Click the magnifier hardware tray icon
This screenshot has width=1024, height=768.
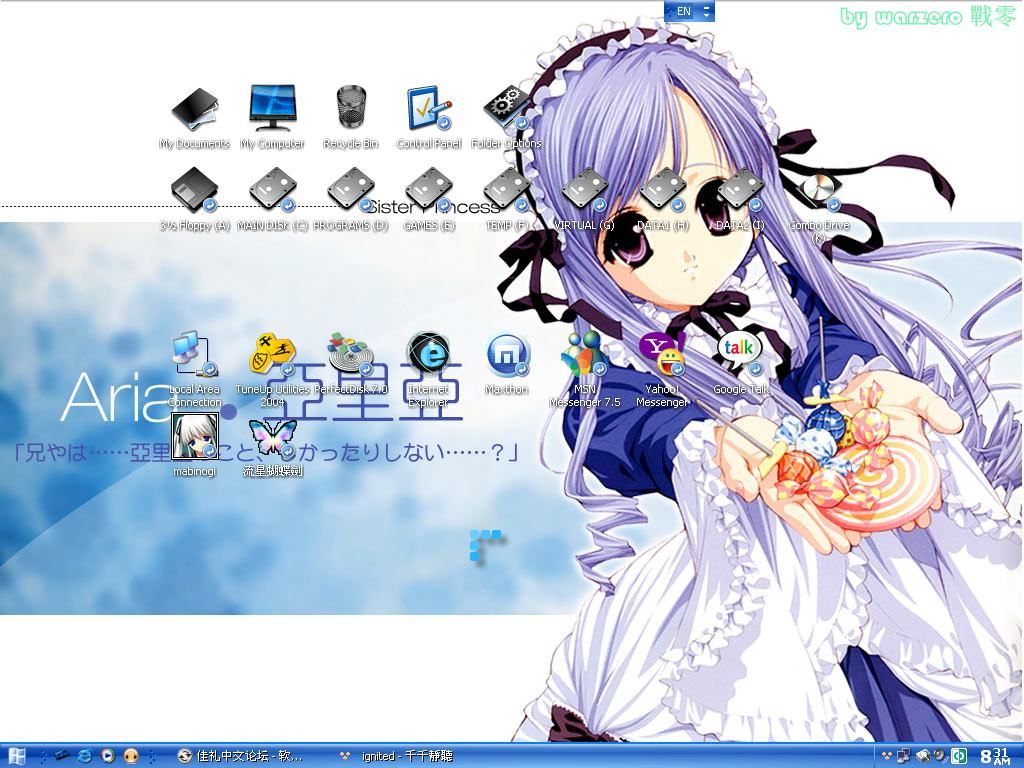pyautogui.click(x=923, y=756)
